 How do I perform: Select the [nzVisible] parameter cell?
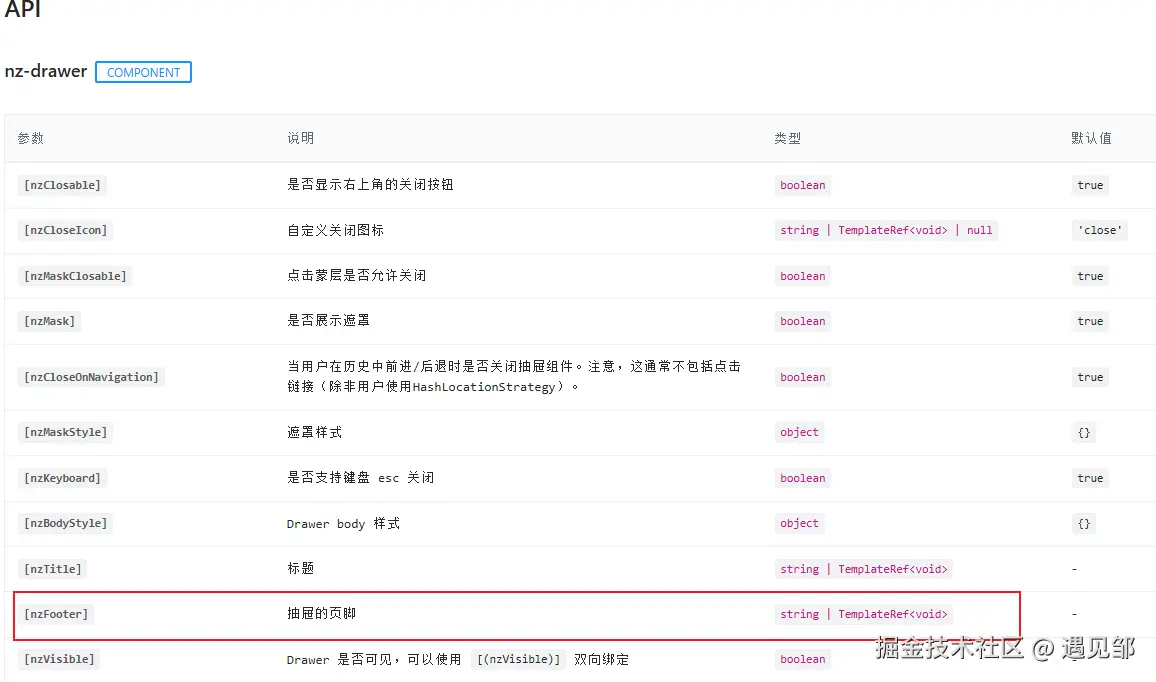point(59,658)
